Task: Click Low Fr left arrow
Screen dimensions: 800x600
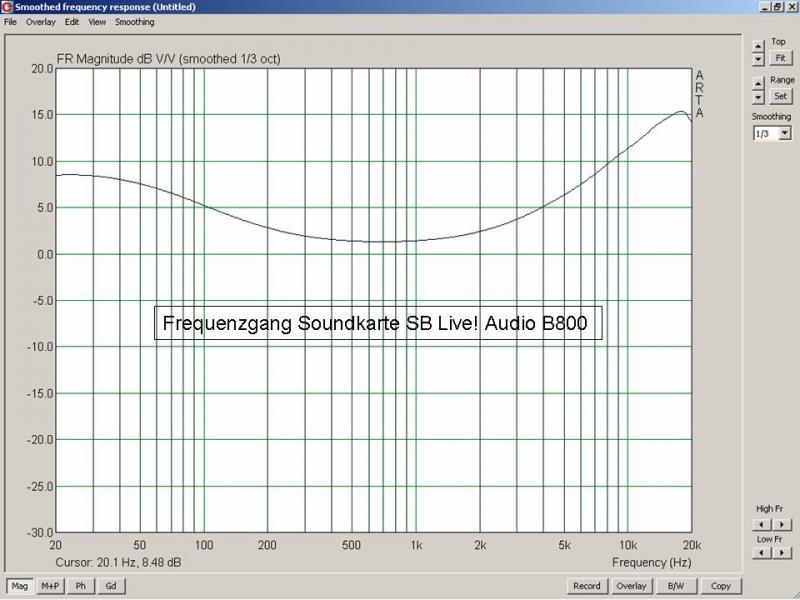Action: (762, 553)
